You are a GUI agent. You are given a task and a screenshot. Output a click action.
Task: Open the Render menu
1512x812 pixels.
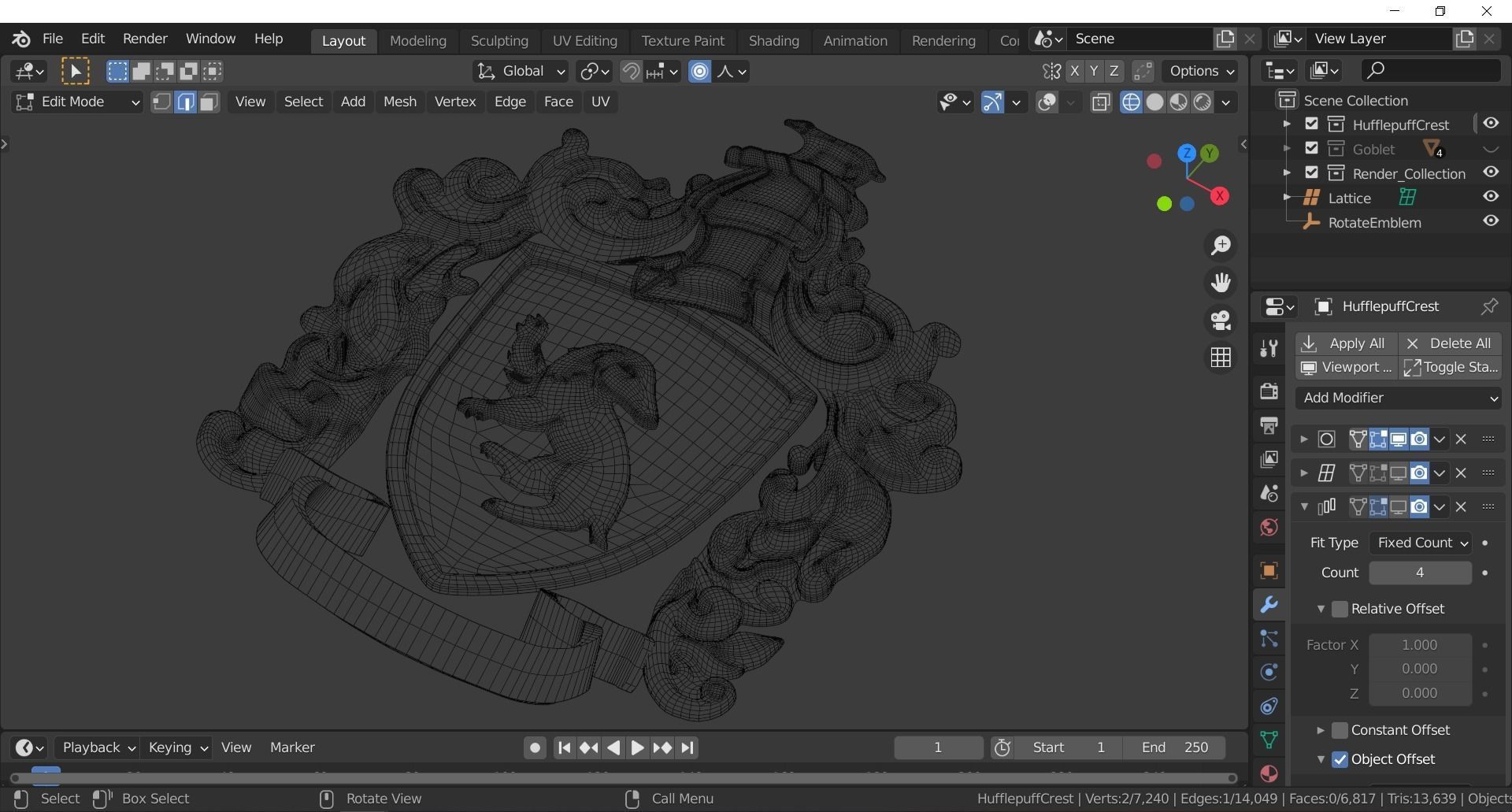(145, 39)
